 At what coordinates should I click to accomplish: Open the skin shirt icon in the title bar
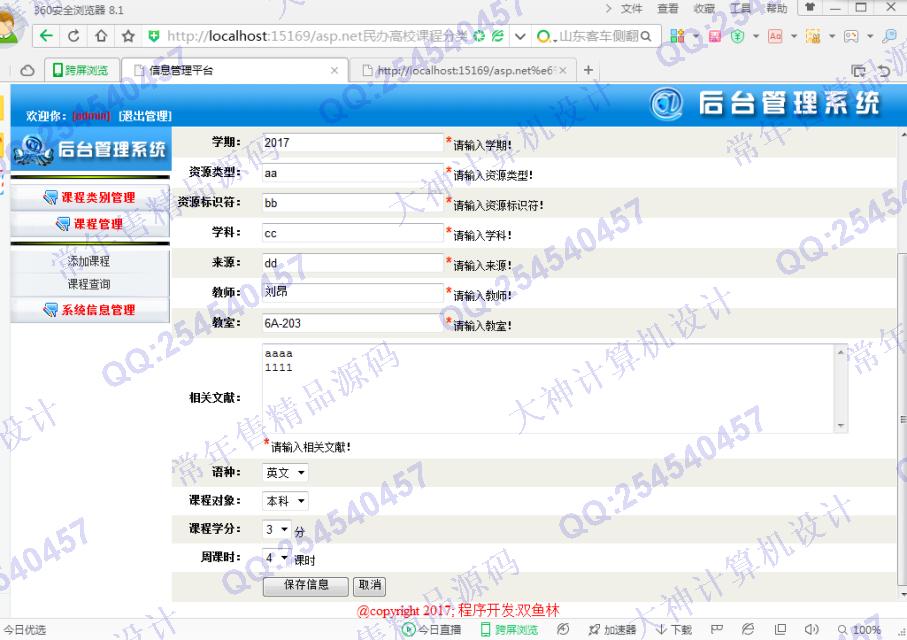pyautogui.click(x=810, y=7)
